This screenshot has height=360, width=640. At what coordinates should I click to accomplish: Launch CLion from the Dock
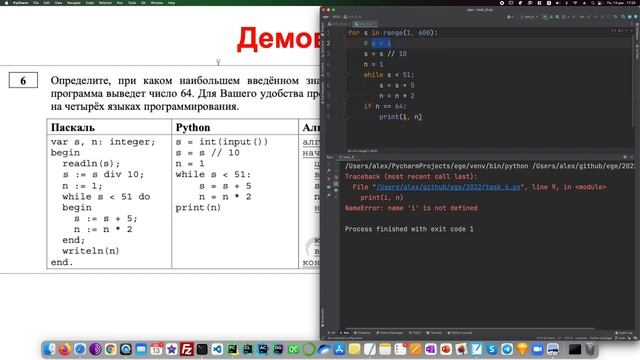(x=248, y=349)
